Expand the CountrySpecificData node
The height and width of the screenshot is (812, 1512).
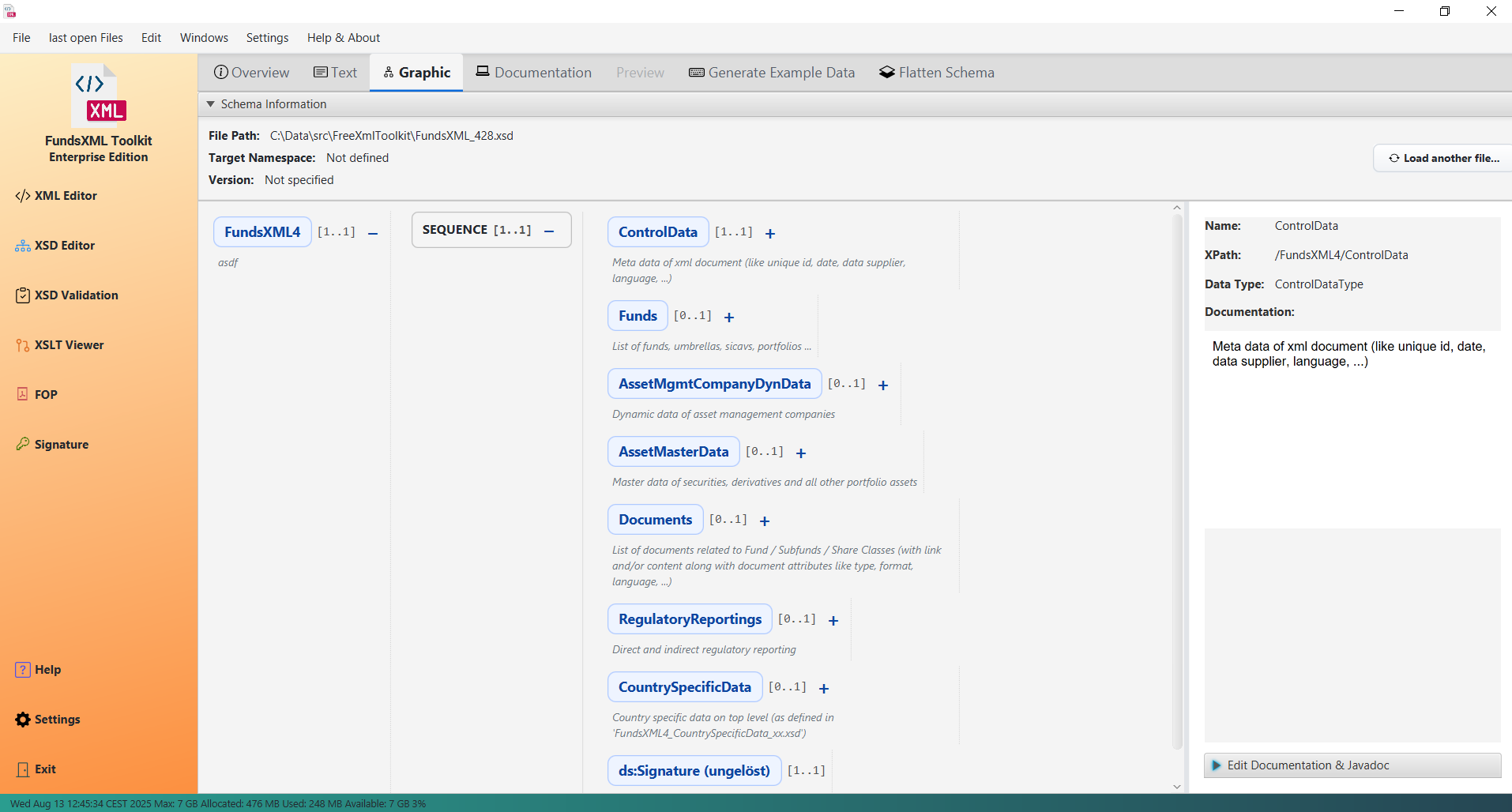(824, 688)
